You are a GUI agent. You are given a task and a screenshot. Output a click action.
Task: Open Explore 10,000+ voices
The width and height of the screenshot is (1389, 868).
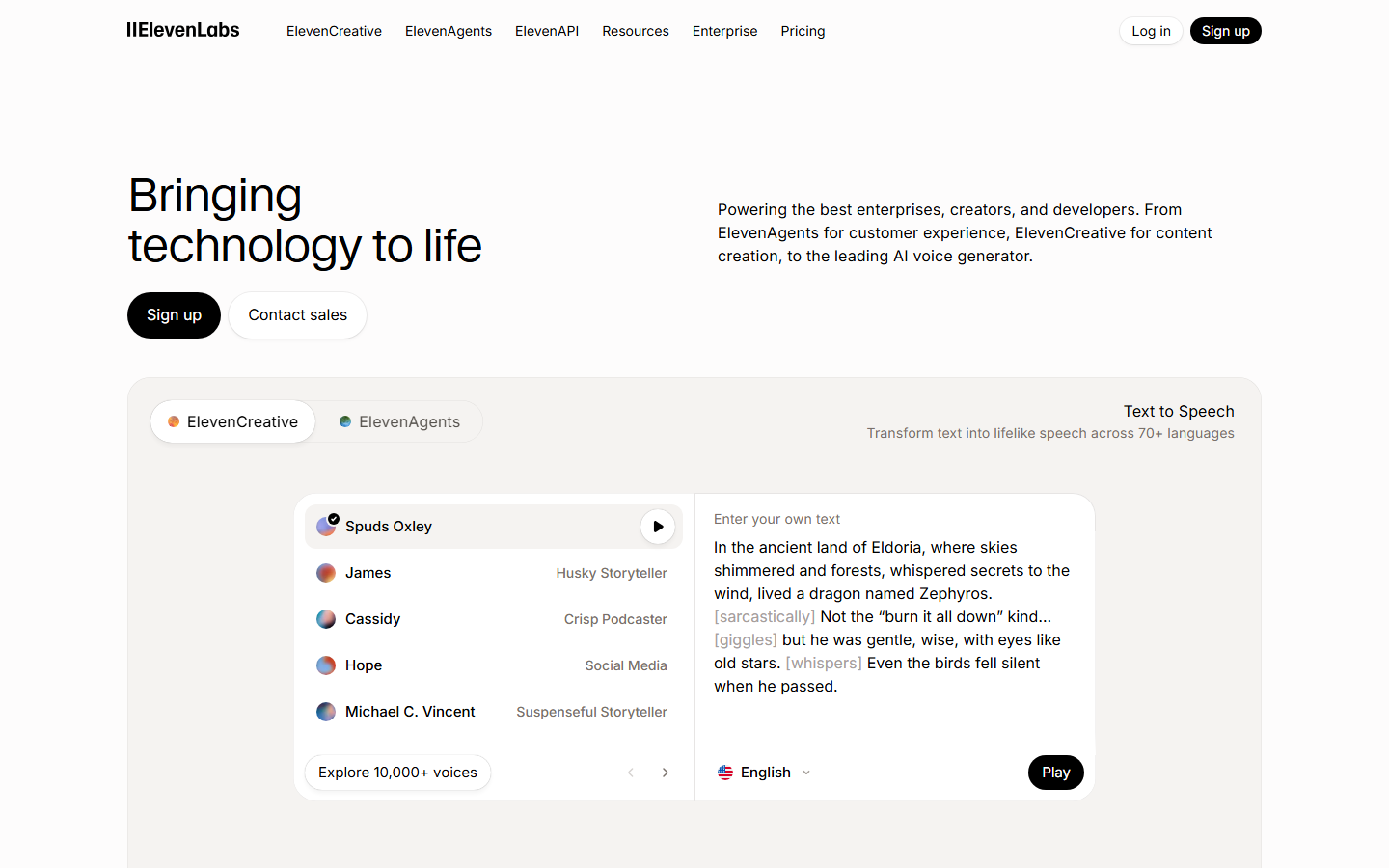point(397,772)
